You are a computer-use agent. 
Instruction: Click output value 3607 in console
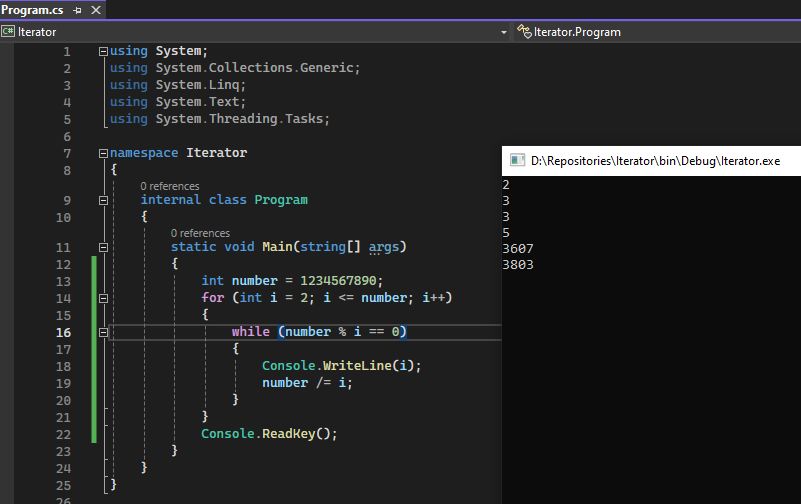click(517, 249)
